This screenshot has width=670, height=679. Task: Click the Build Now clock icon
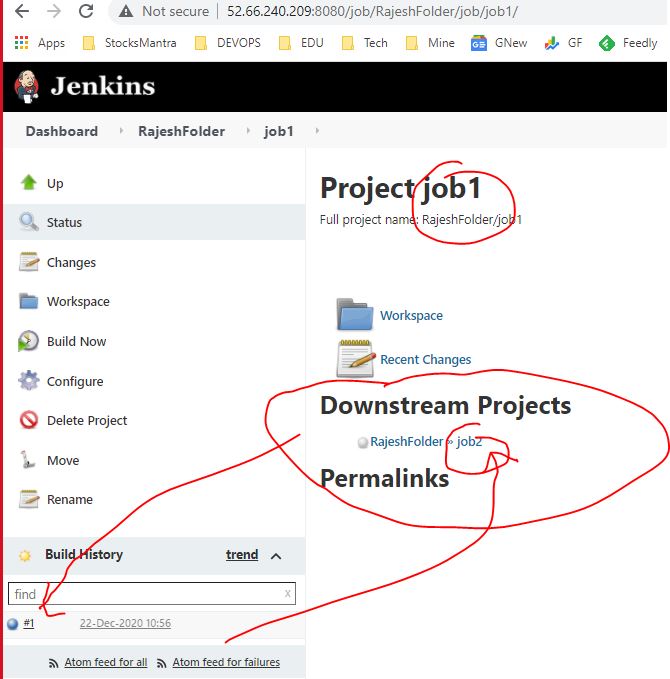[28, 341]
